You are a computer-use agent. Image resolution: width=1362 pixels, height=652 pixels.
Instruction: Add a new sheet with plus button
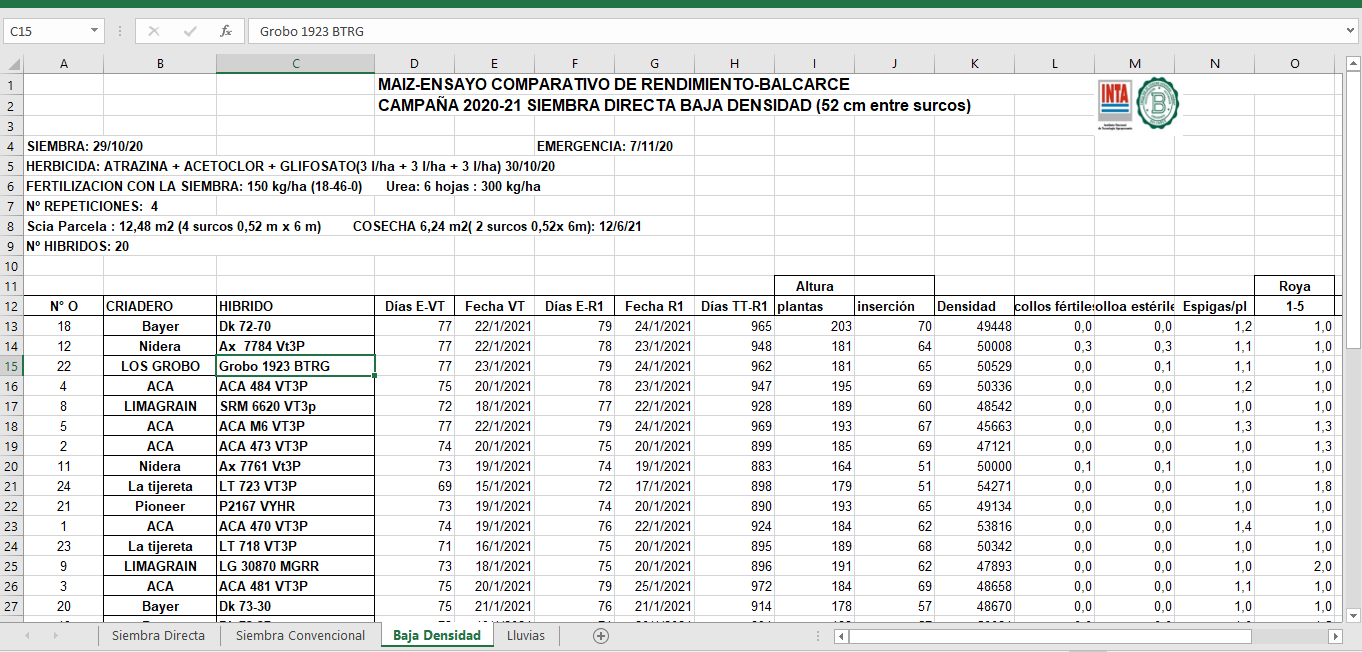tap(600, 636)
